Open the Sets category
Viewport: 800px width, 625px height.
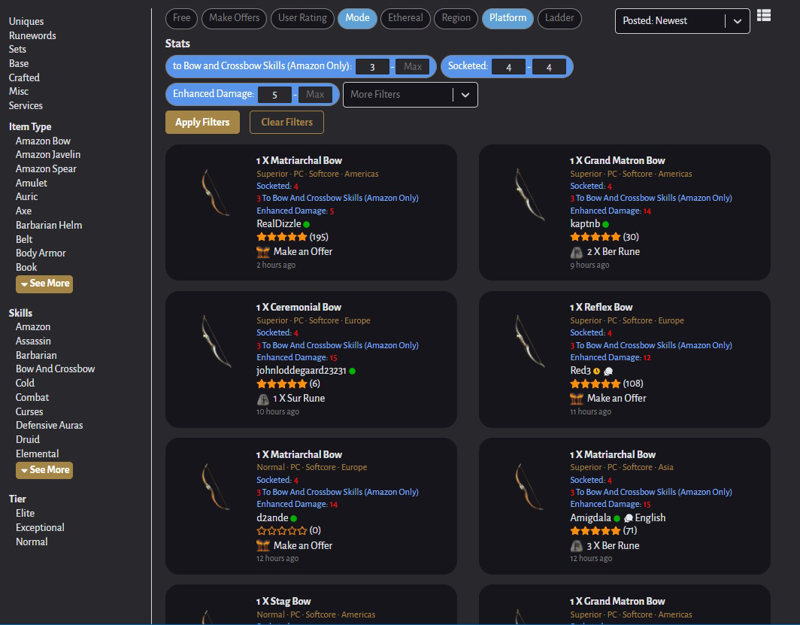click(17, 49)
